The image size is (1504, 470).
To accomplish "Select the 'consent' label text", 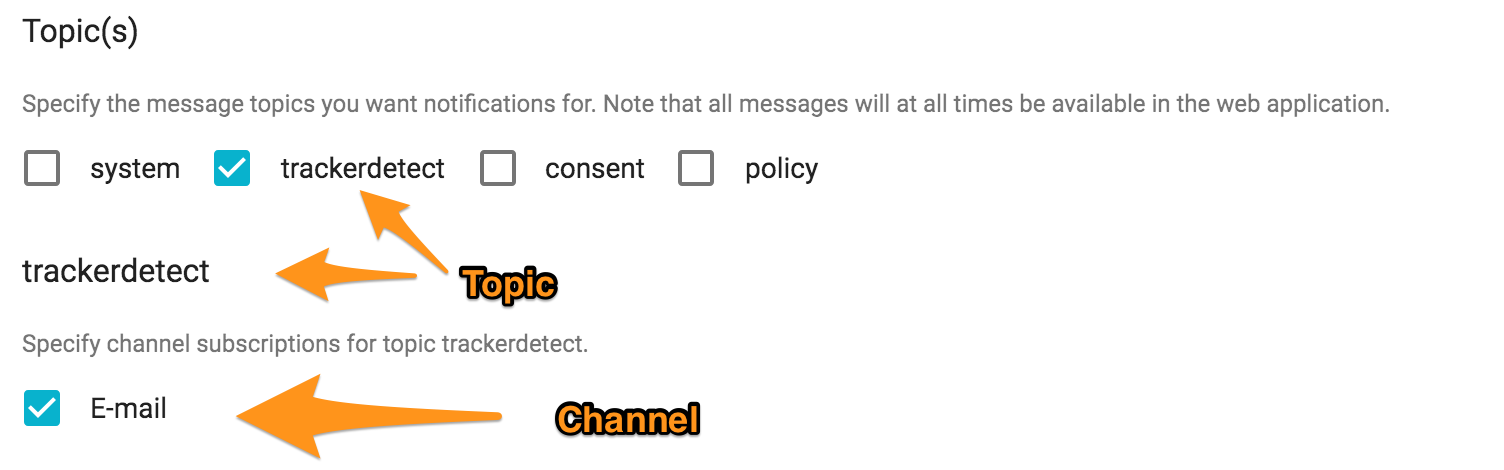I will click(x=595, y=169).
